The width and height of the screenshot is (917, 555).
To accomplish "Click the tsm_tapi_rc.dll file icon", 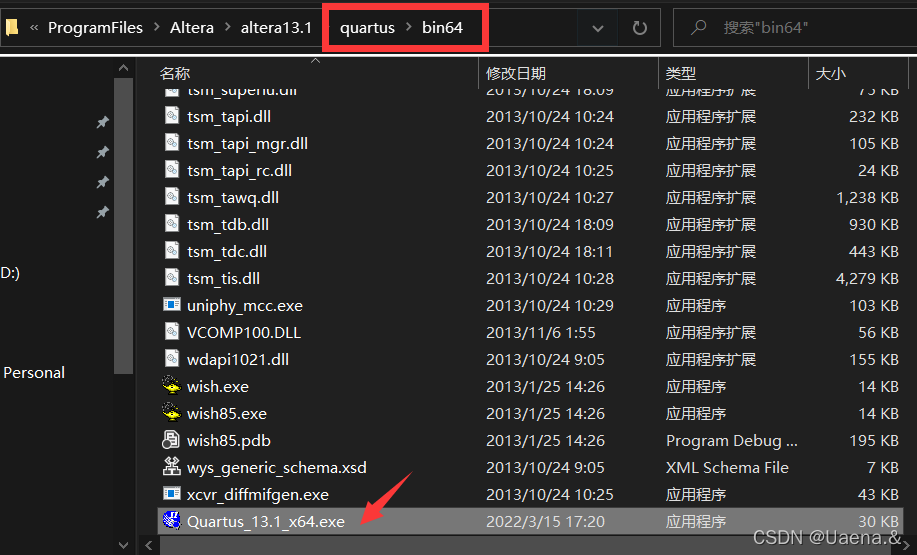I will [x=171, y=170].
